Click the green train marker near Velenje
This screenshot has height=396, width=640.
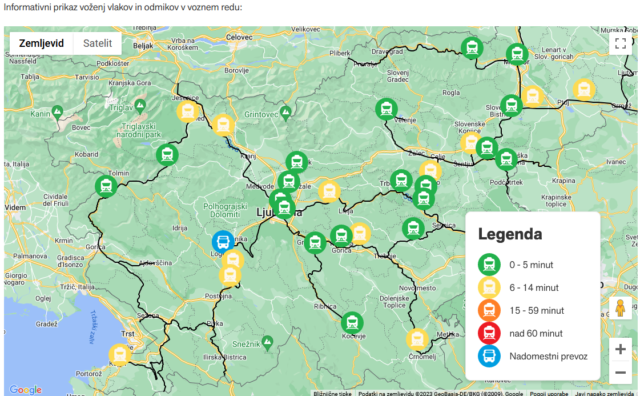(387, 109)
